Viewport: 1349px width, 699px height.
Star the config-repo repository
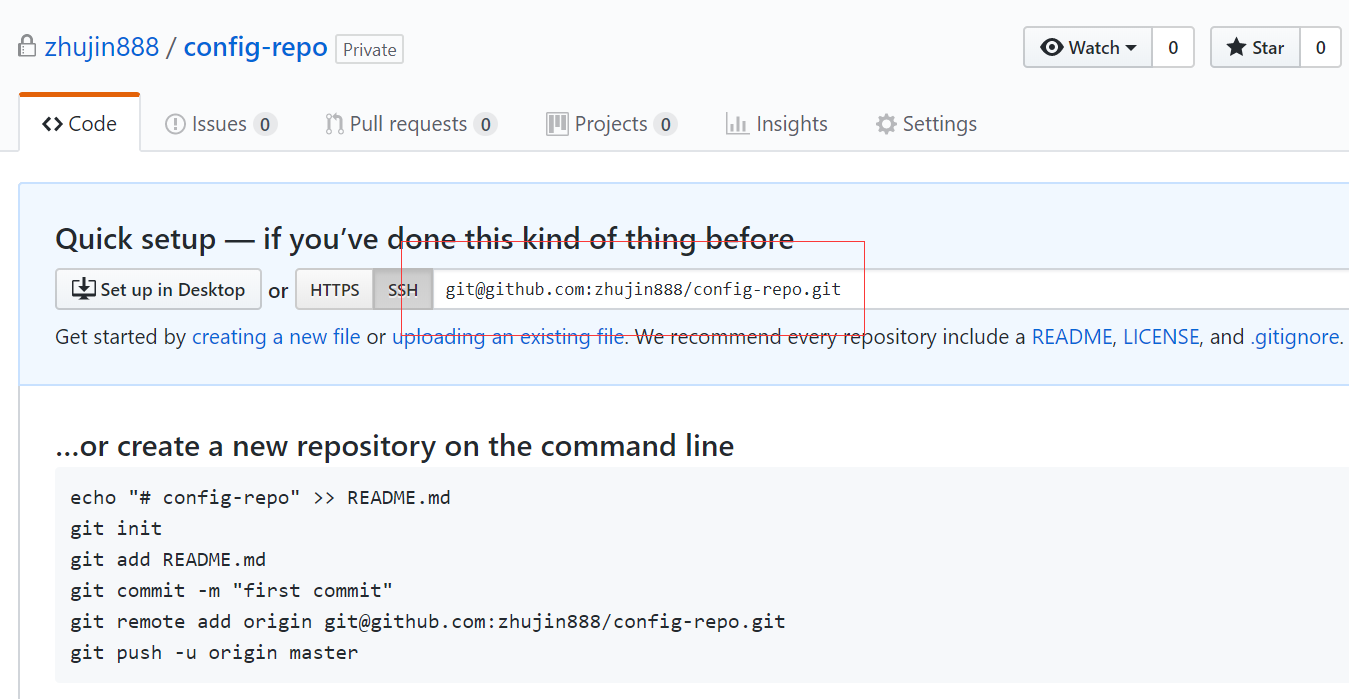1255,48
